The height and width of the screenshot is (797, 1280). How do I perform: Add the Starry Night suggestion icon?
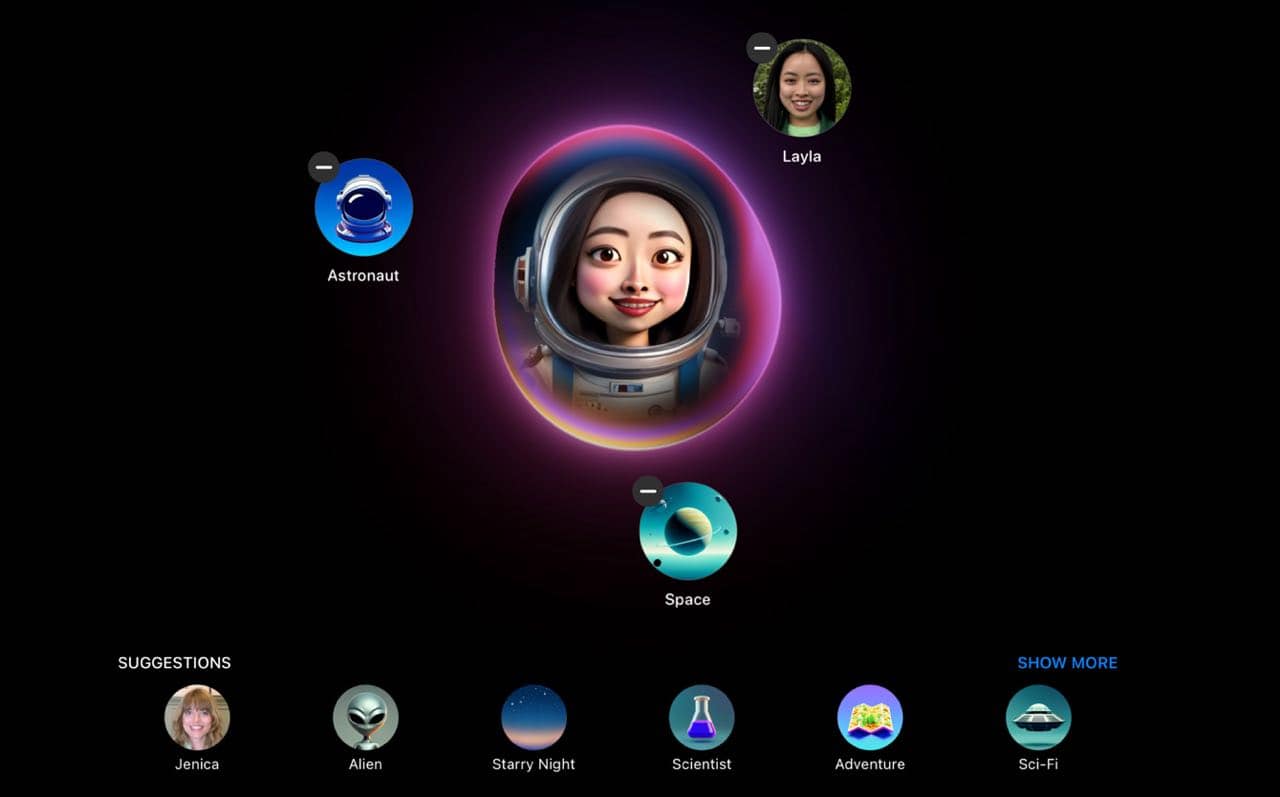click(x=533, y=717)
